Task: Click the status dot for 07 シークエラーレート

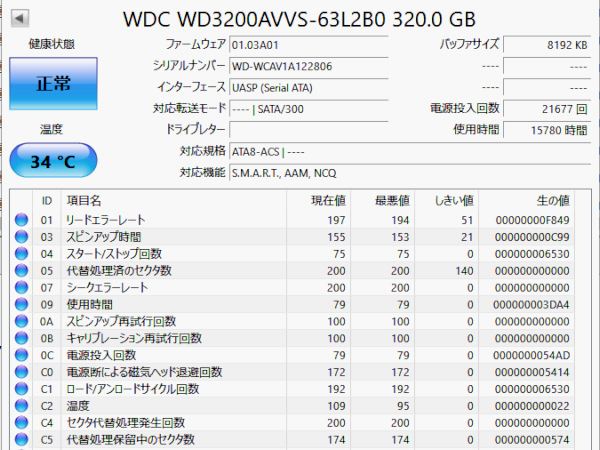Action: [21, 287]
